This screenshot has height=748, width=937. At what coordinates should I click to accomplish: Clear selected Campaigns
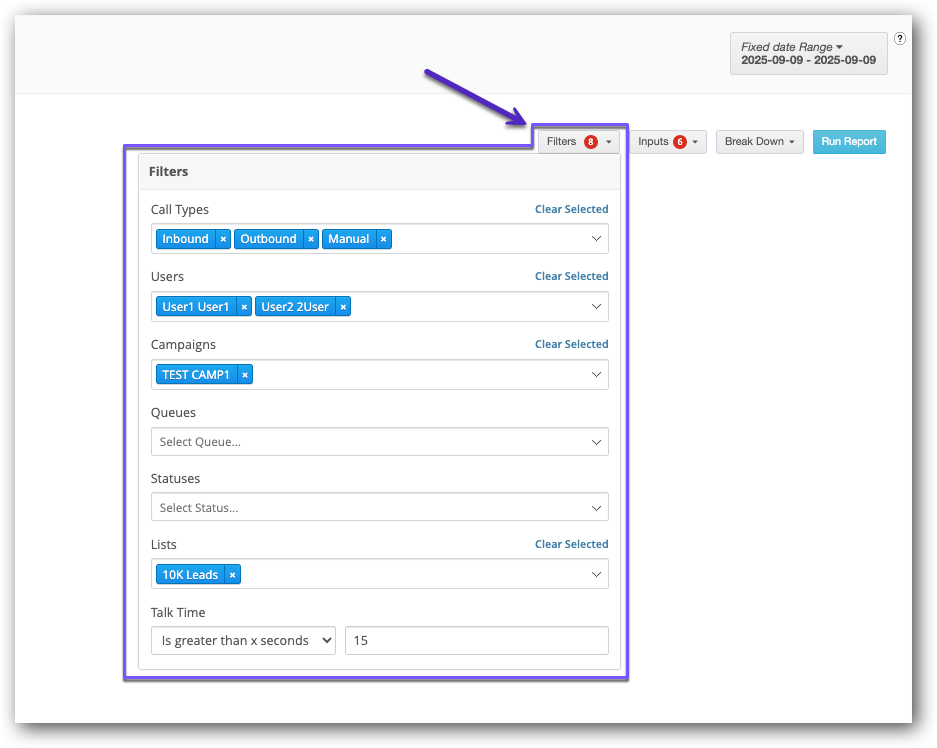click(x=571, y=344)
